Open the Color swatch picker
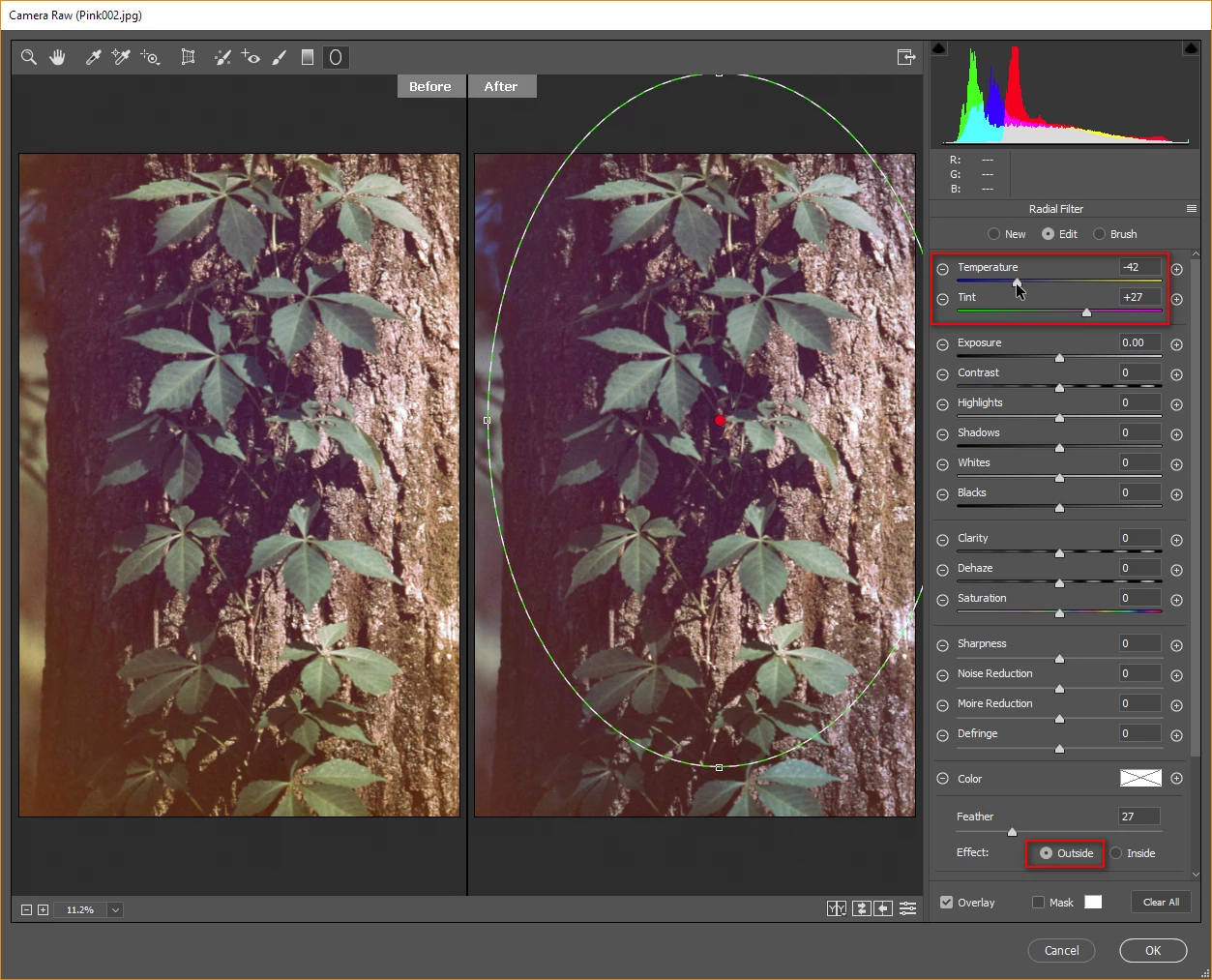The image size is (1212, 980). click(x=1140, y=778)
